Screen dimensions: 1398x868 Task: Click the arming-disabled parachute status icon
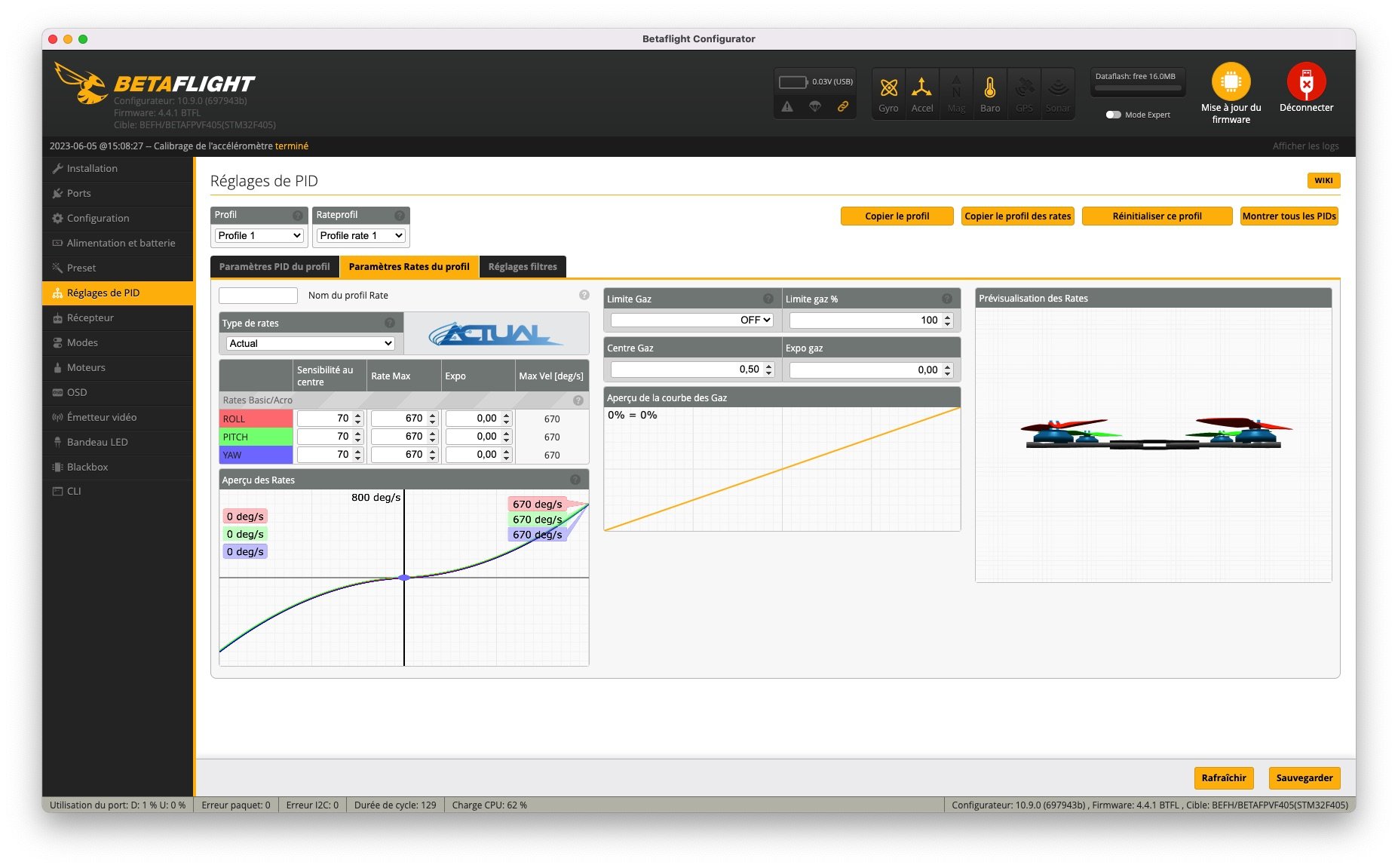pos(815,106)
